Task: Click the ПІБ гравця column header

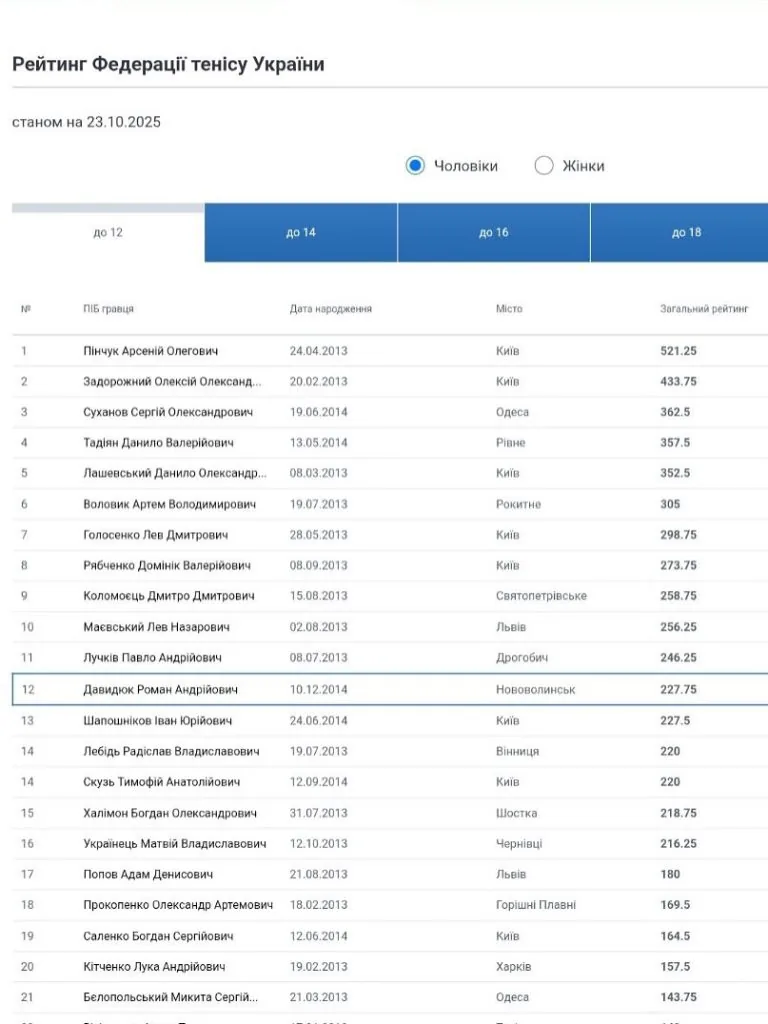Action: (108, 309)
